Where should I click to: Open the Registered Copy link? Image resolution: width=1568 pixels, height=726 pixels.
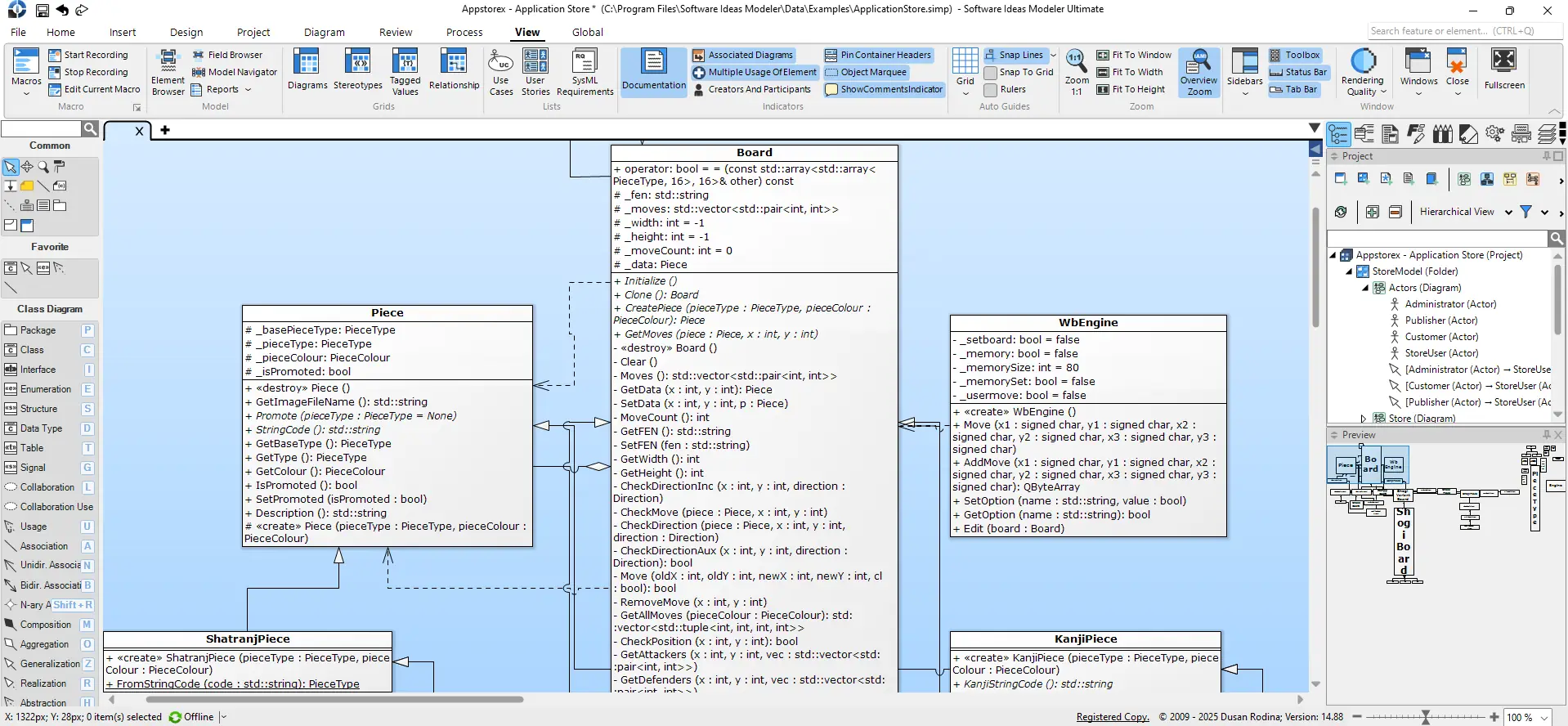point(1112,717)
